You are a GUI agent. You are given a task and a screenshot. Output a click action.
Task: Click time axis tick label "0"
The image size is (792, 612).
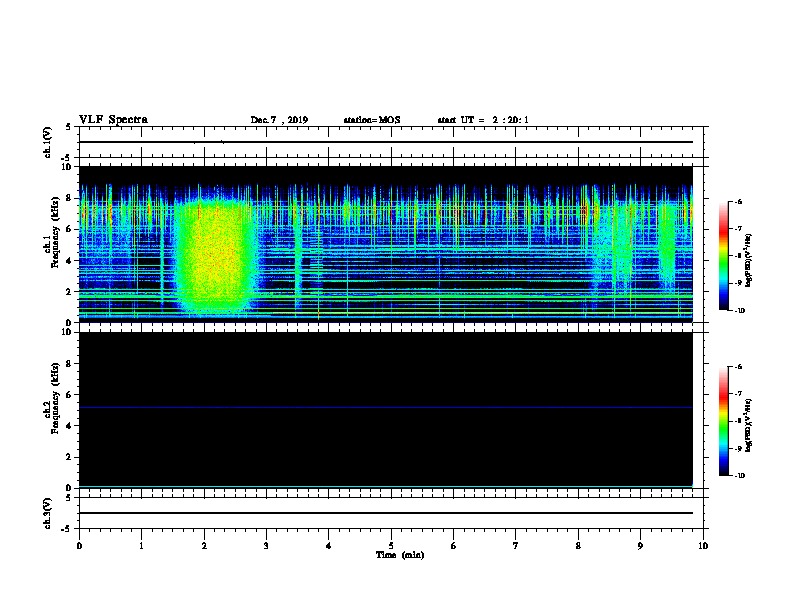click(79, 546)
